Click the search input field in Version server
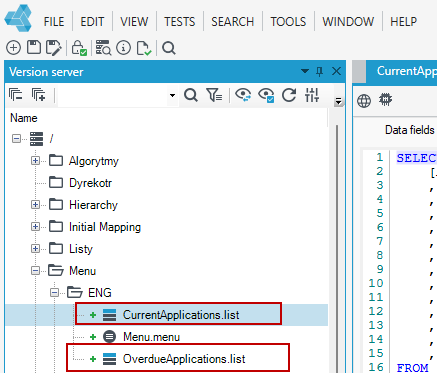 point(113,95)
